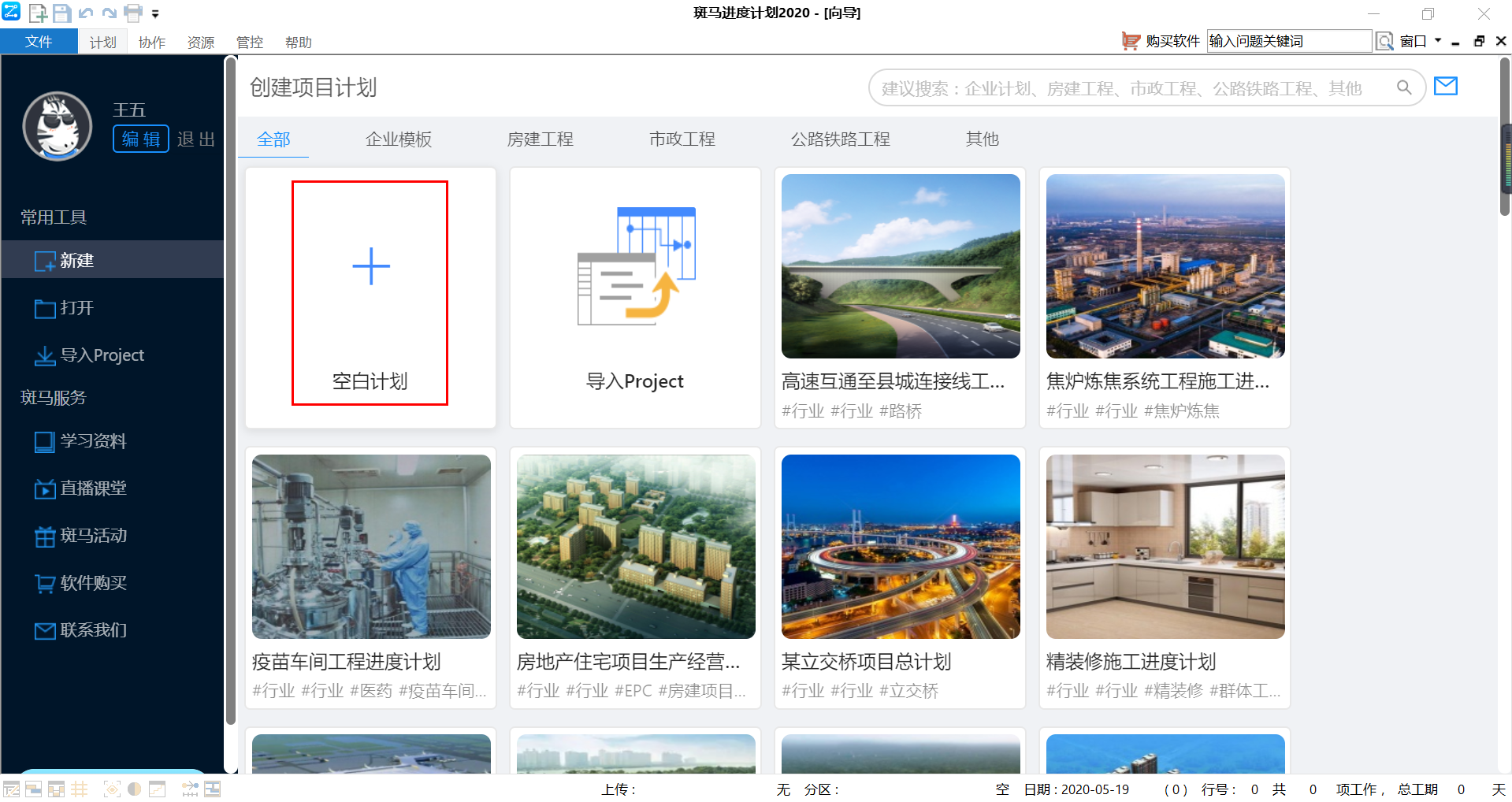1512x802 pixels.
Task: Click the #路桥 tag text
Action: [901, 411]
